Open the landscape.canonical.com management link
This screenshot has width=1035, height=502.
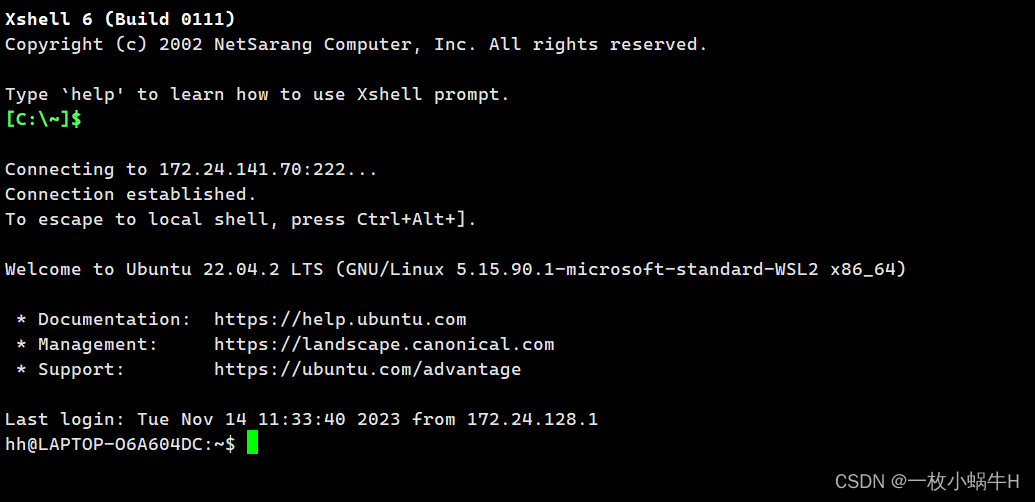click(384, 344)
